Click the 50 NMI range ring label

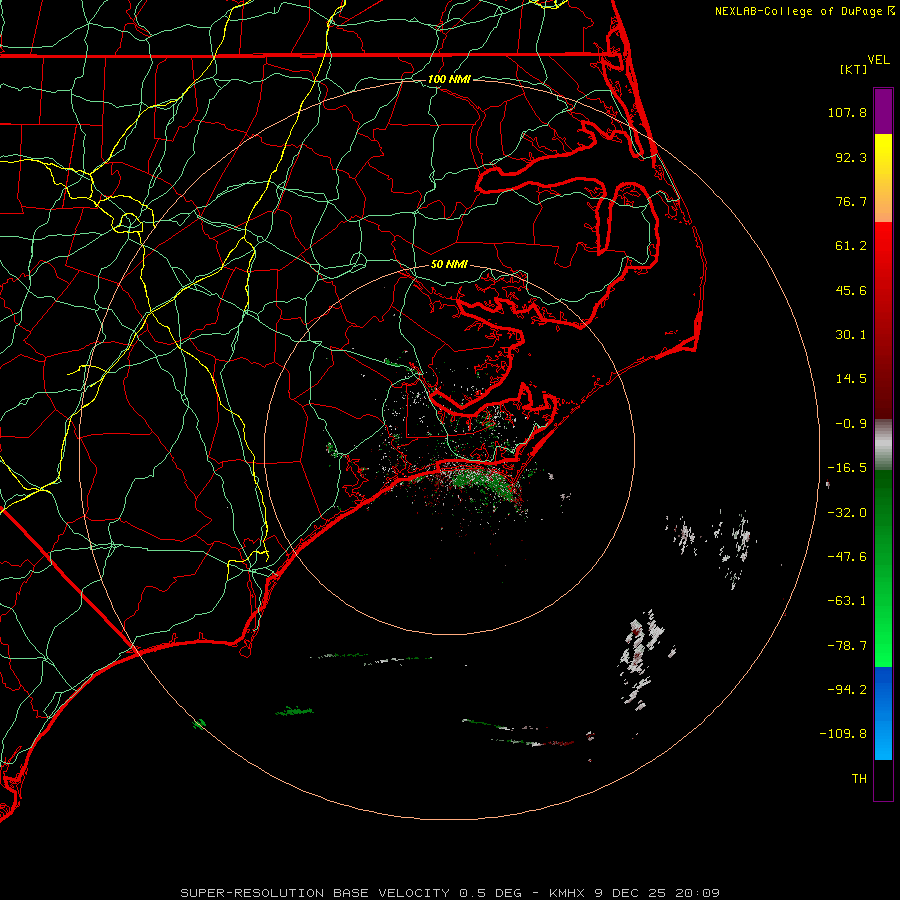[449, 264]
